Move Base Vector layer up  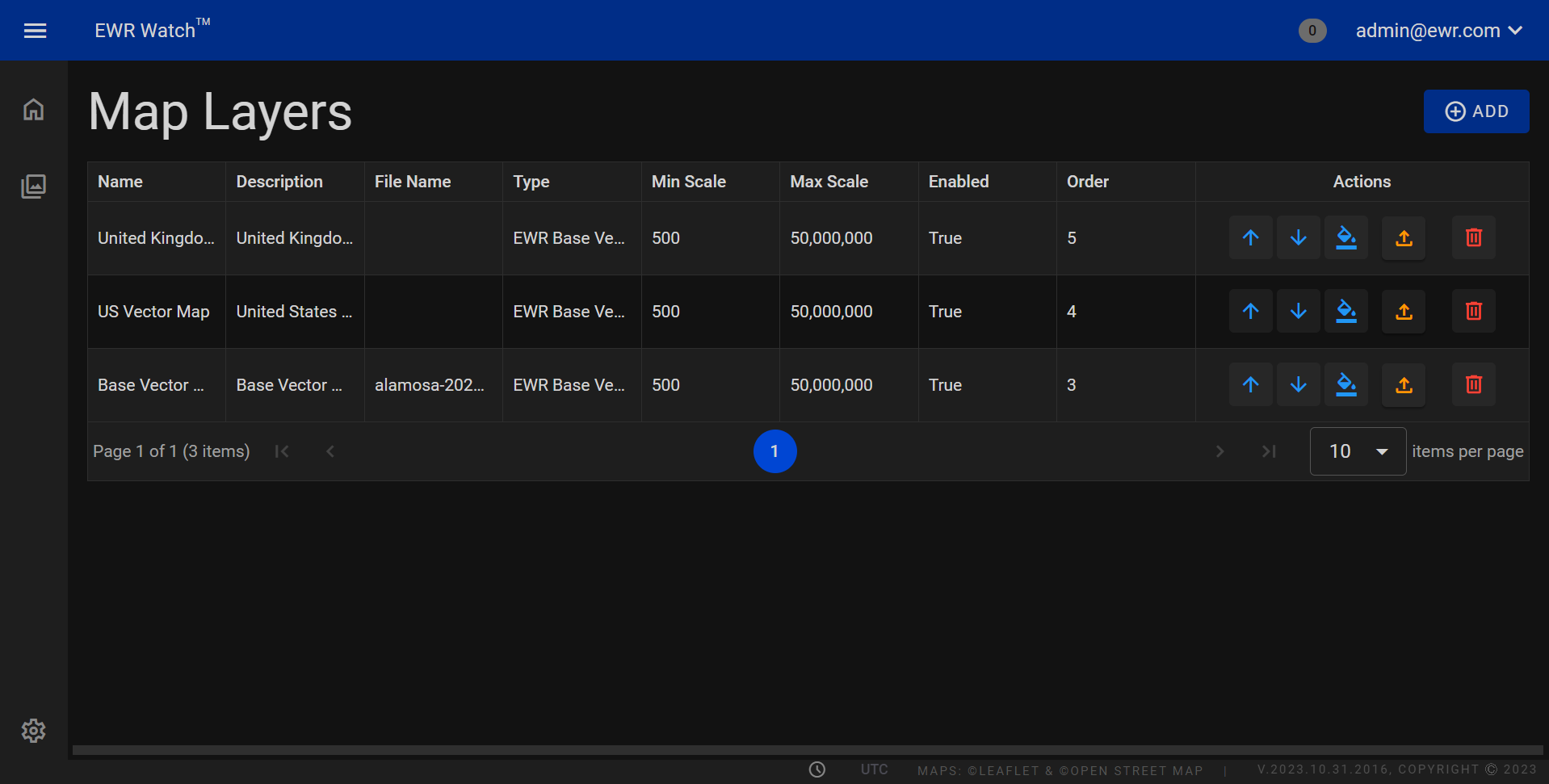pyautogui.click(x=1251, y=384)
